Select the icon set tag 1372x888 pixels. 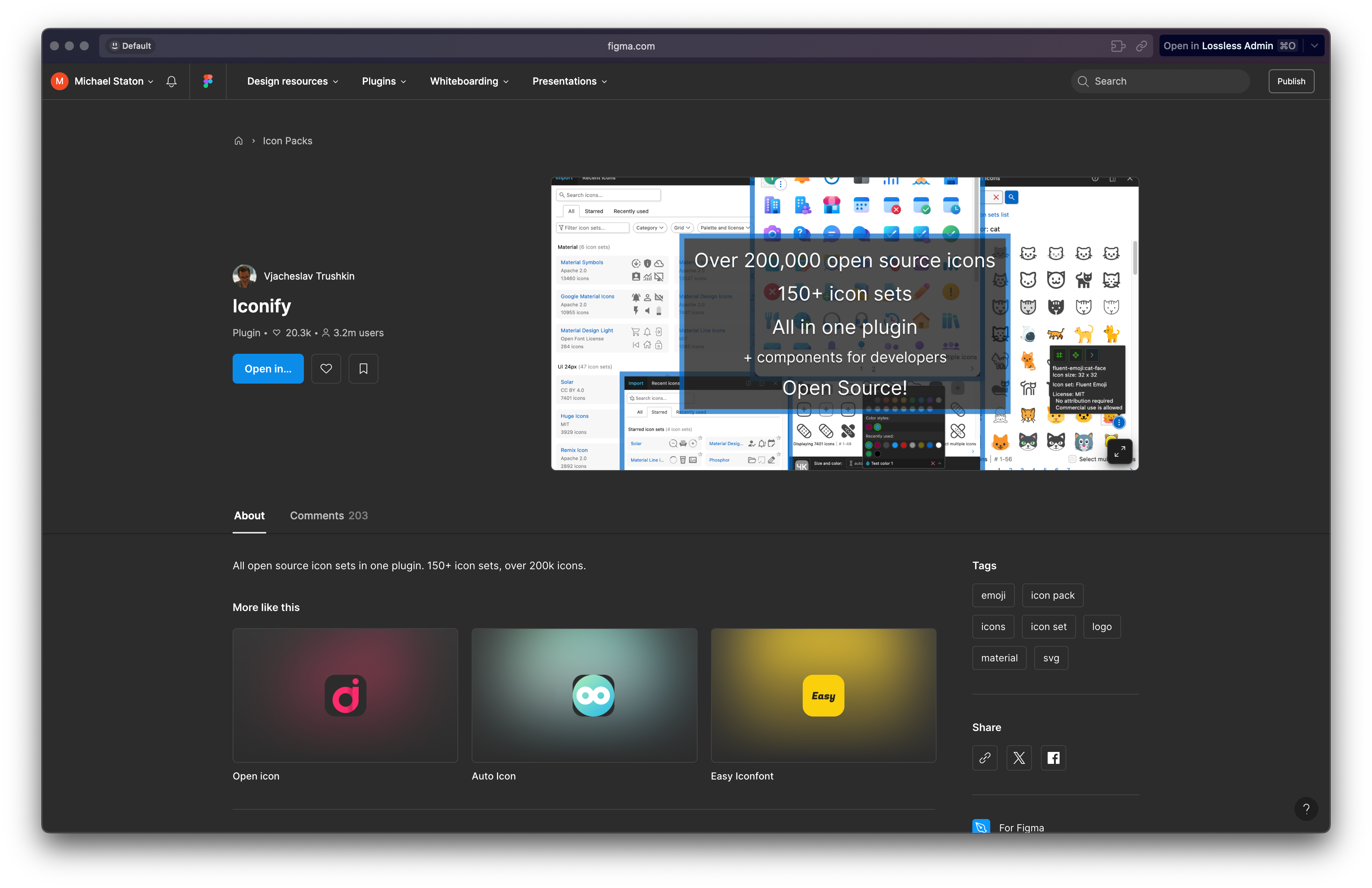(1049, 627)
